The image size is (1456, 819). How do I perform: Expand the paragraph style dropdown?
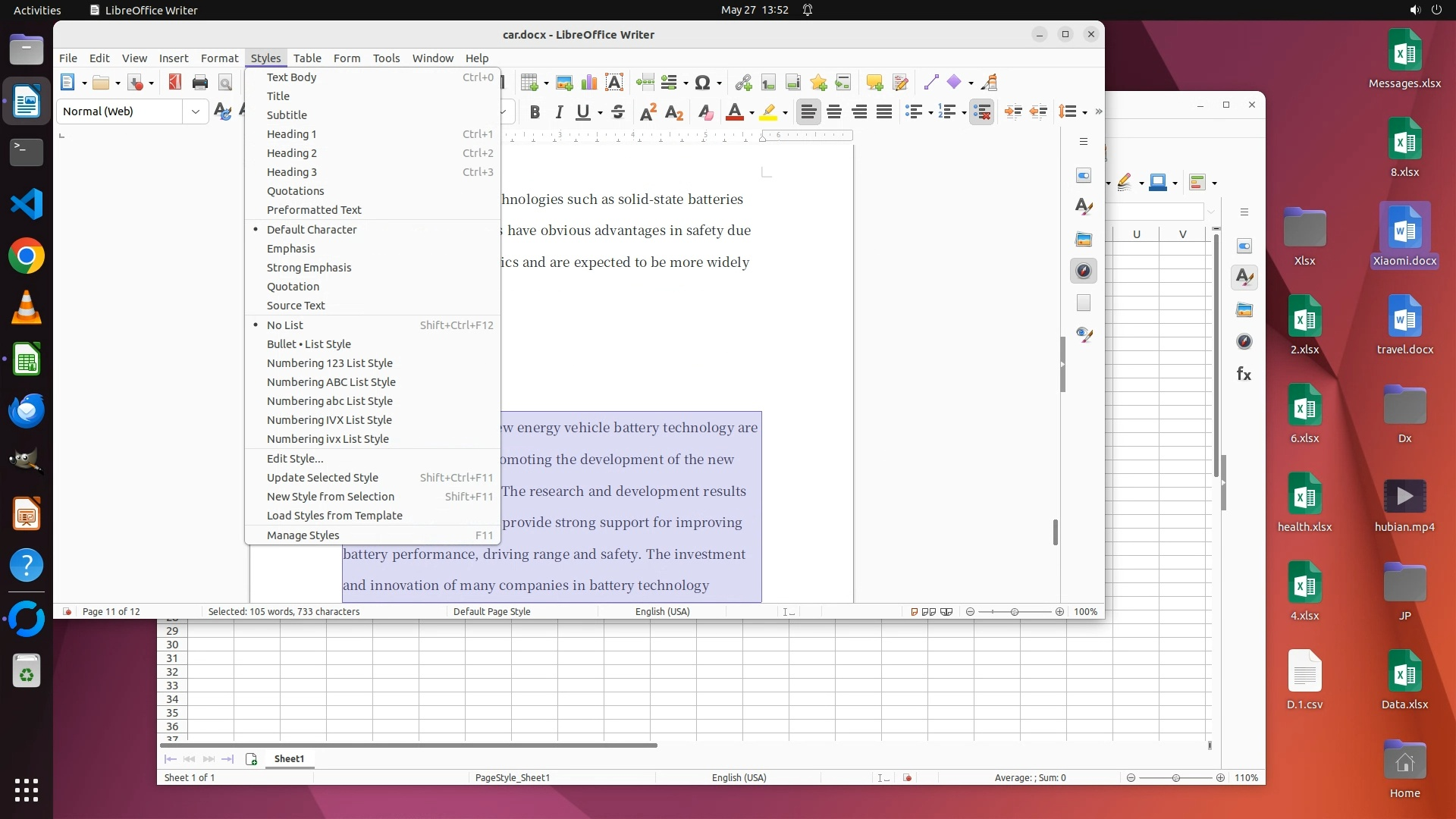pos(196,111)
